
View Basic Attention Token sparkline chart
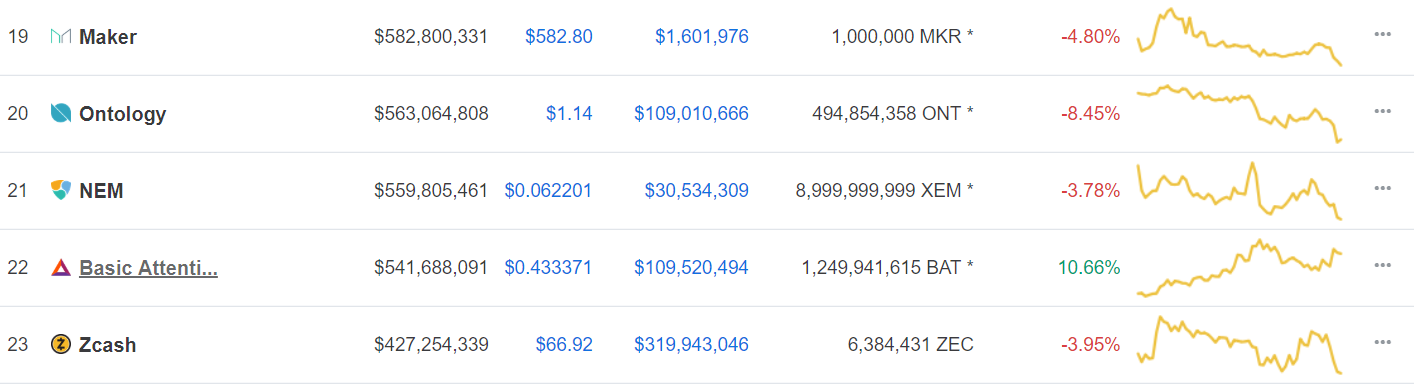click(x=1240, y=268)
